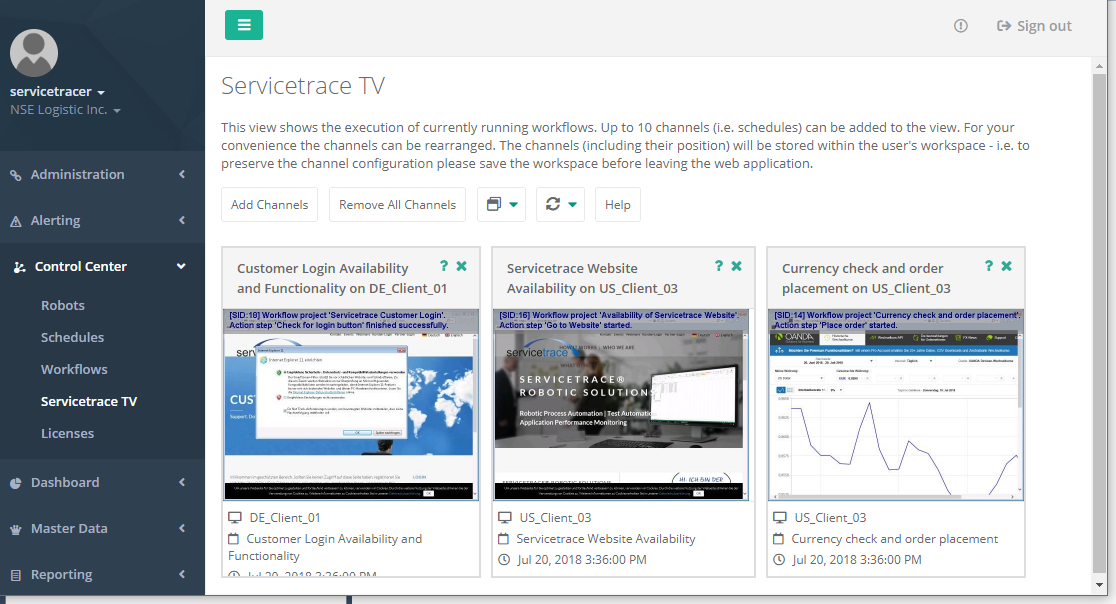Click monitor icon in Servicetrace Website card

tap(505, 517)
